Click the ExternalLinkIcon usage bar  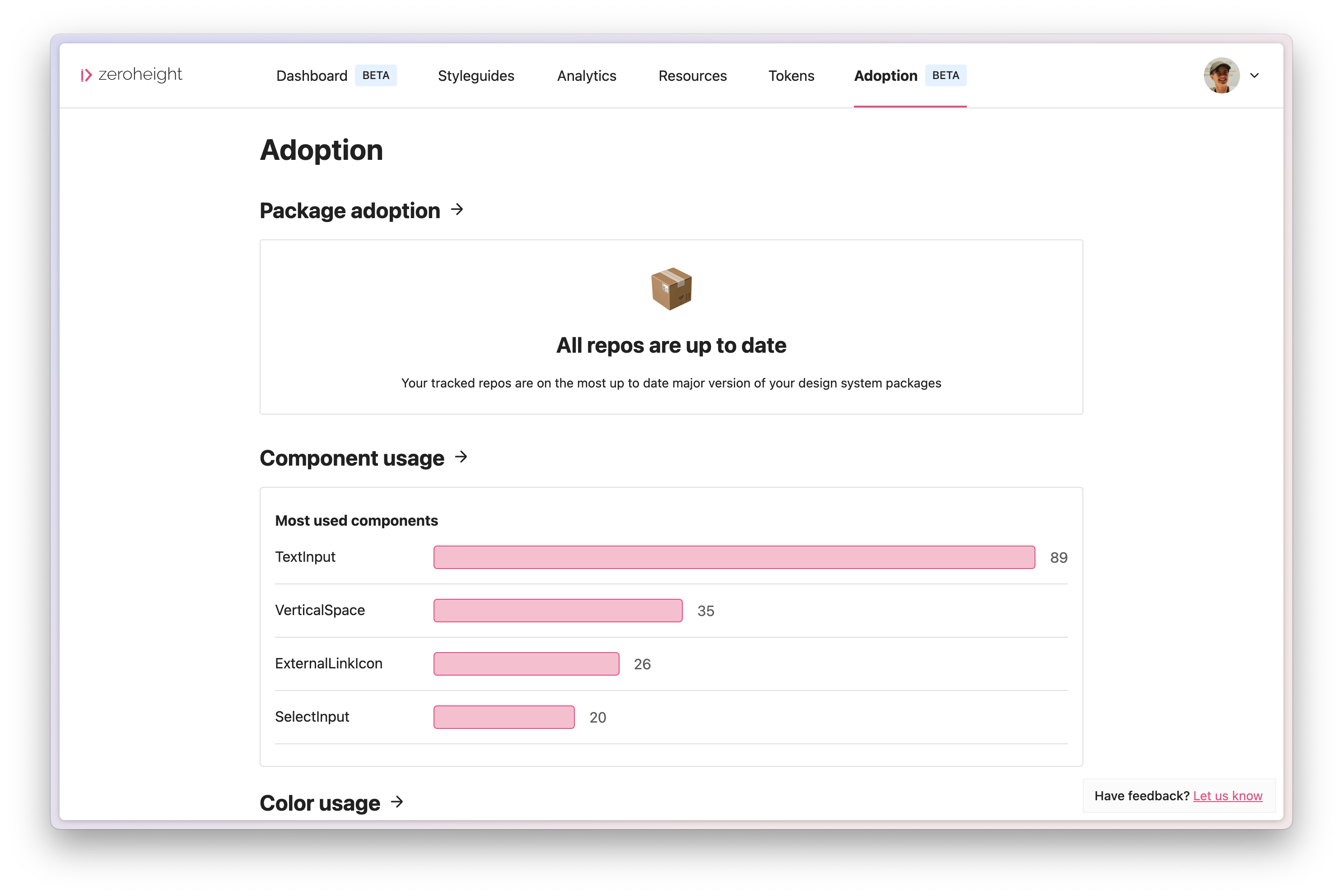(x=526, y=664)
